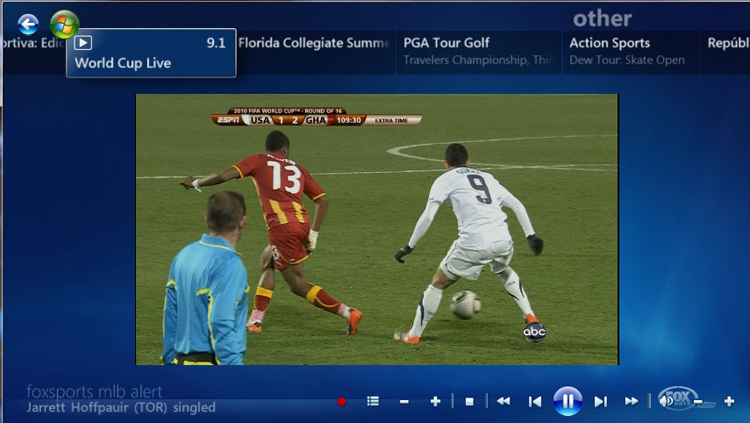Pause the World Cup broadcast
This screenshot has width=750, height=423.
[568, 401]
